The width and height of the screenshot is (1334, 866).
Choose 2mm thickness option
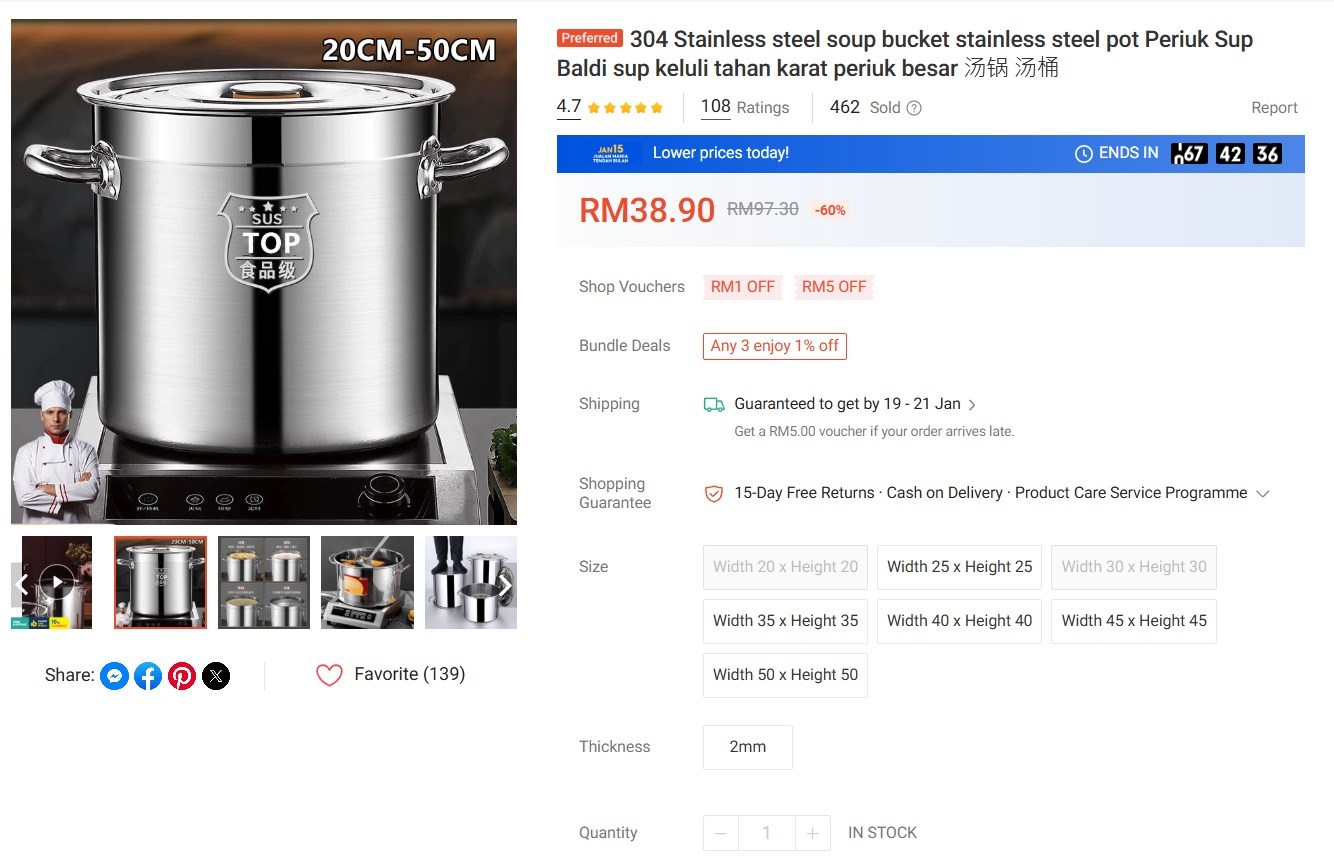coord(747,747)
